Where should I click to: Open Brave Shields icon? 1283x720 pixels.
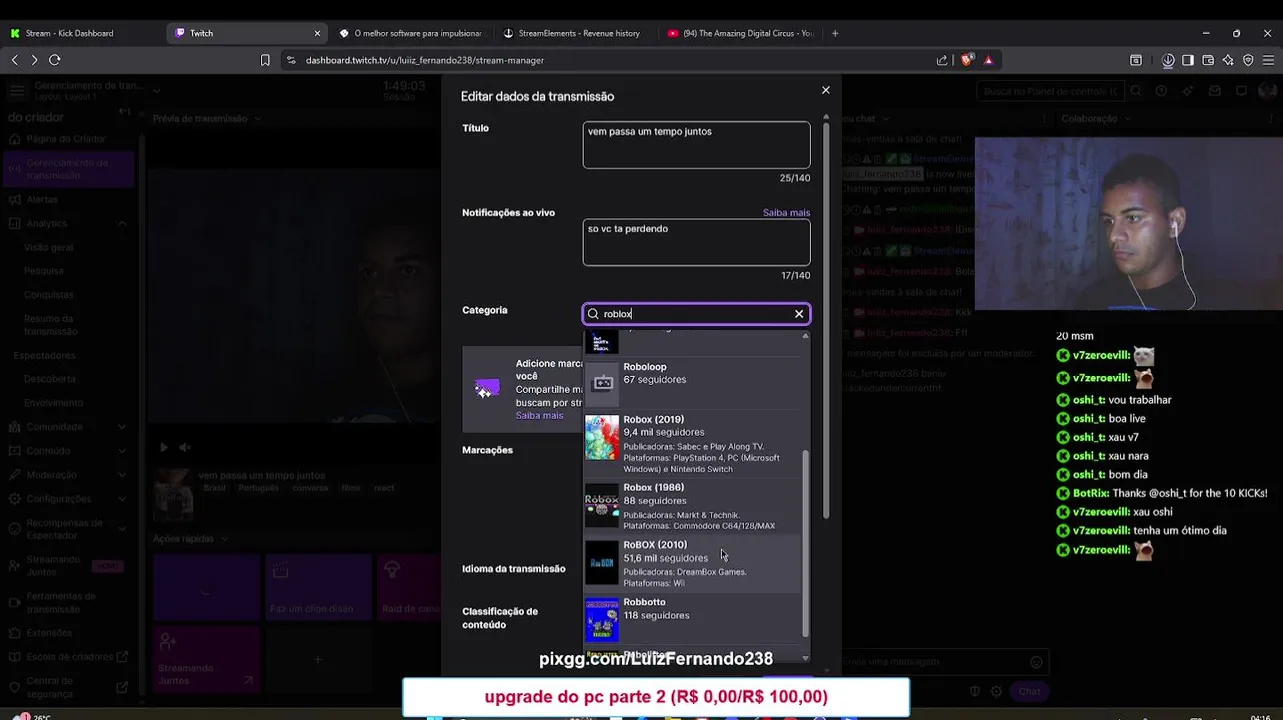tap(967, 60)
